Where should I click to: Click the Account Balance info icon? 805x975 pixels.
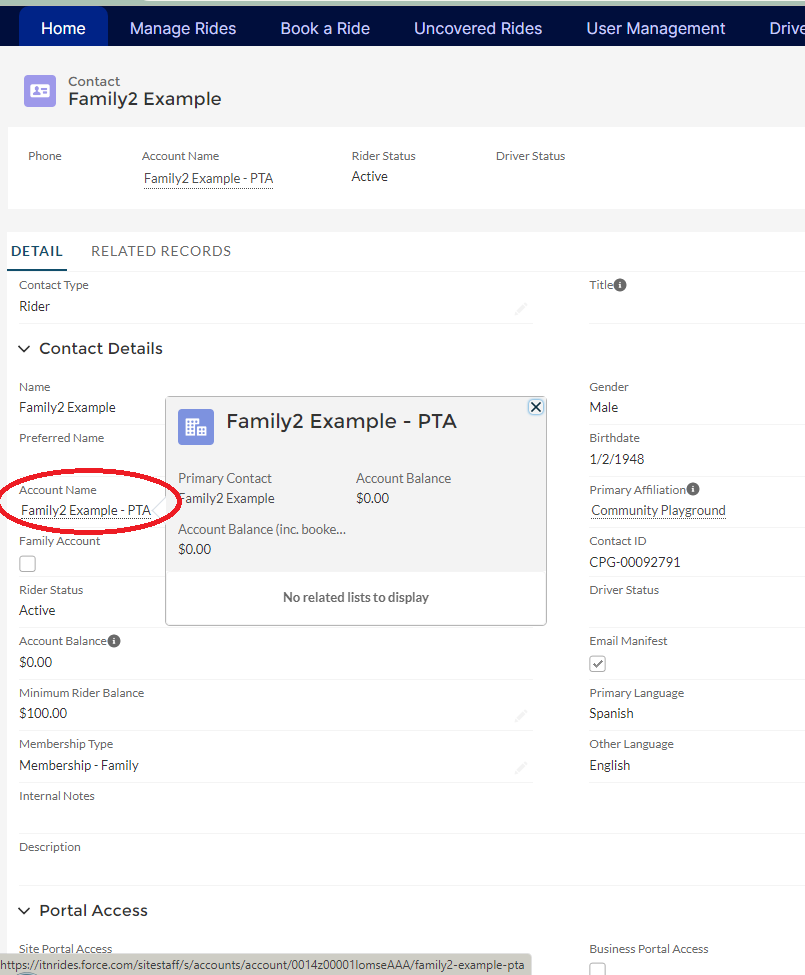(114, 641)
